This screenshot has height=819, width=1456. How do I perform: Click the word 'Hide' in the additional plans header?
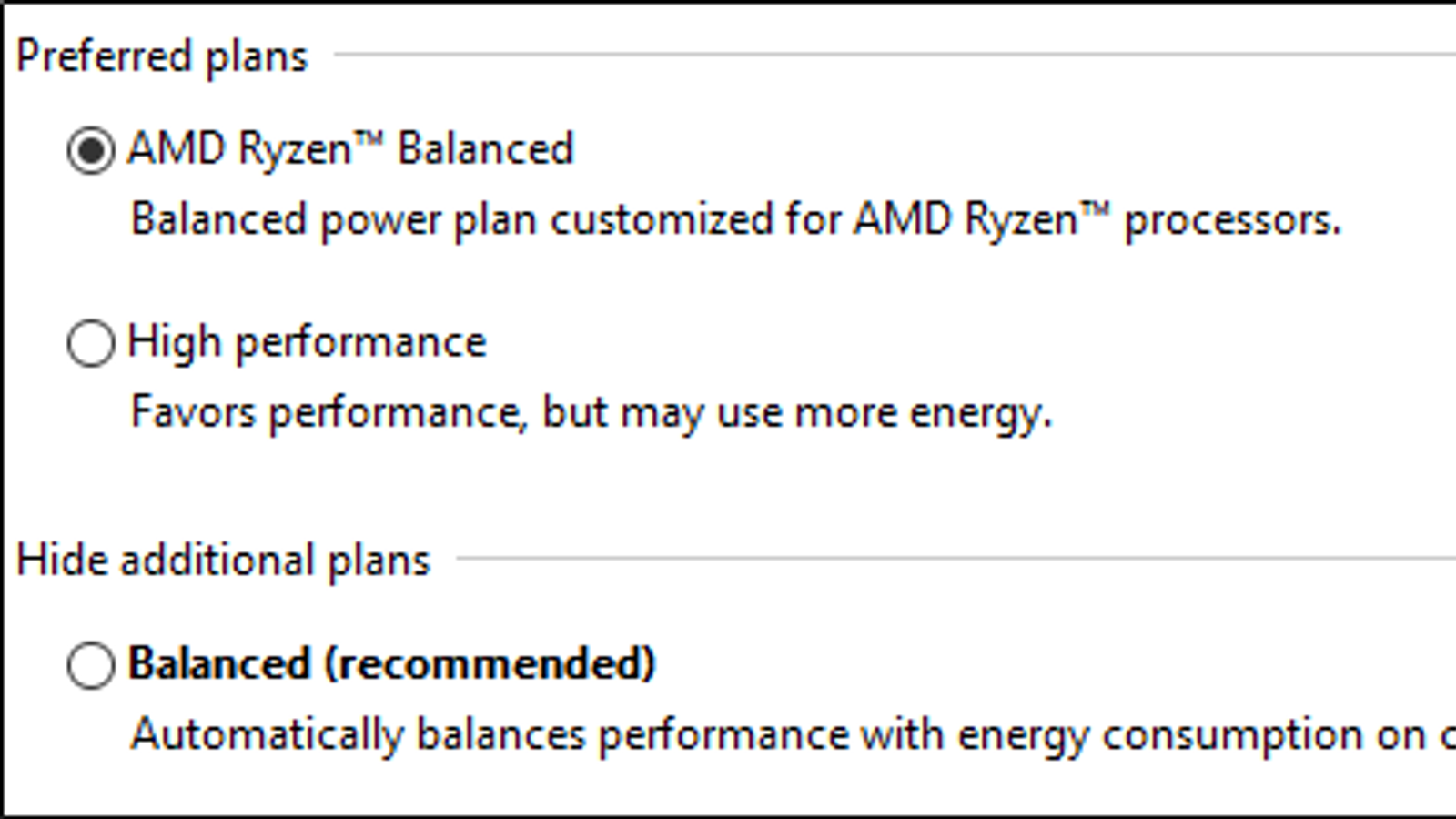62,560
